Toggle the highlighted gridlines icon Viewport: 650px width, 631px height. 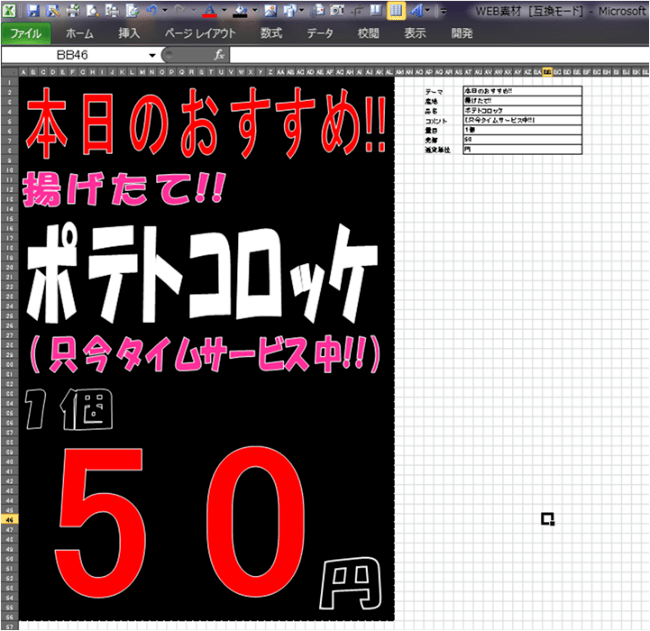point(396,10)
